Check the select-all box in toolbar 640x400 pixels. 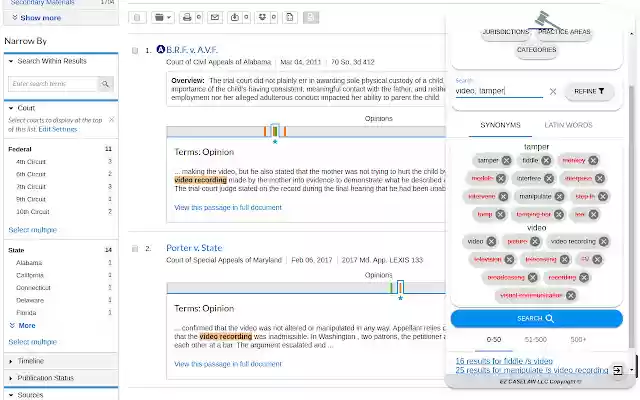pyautogui.click(x=137, y=17)
